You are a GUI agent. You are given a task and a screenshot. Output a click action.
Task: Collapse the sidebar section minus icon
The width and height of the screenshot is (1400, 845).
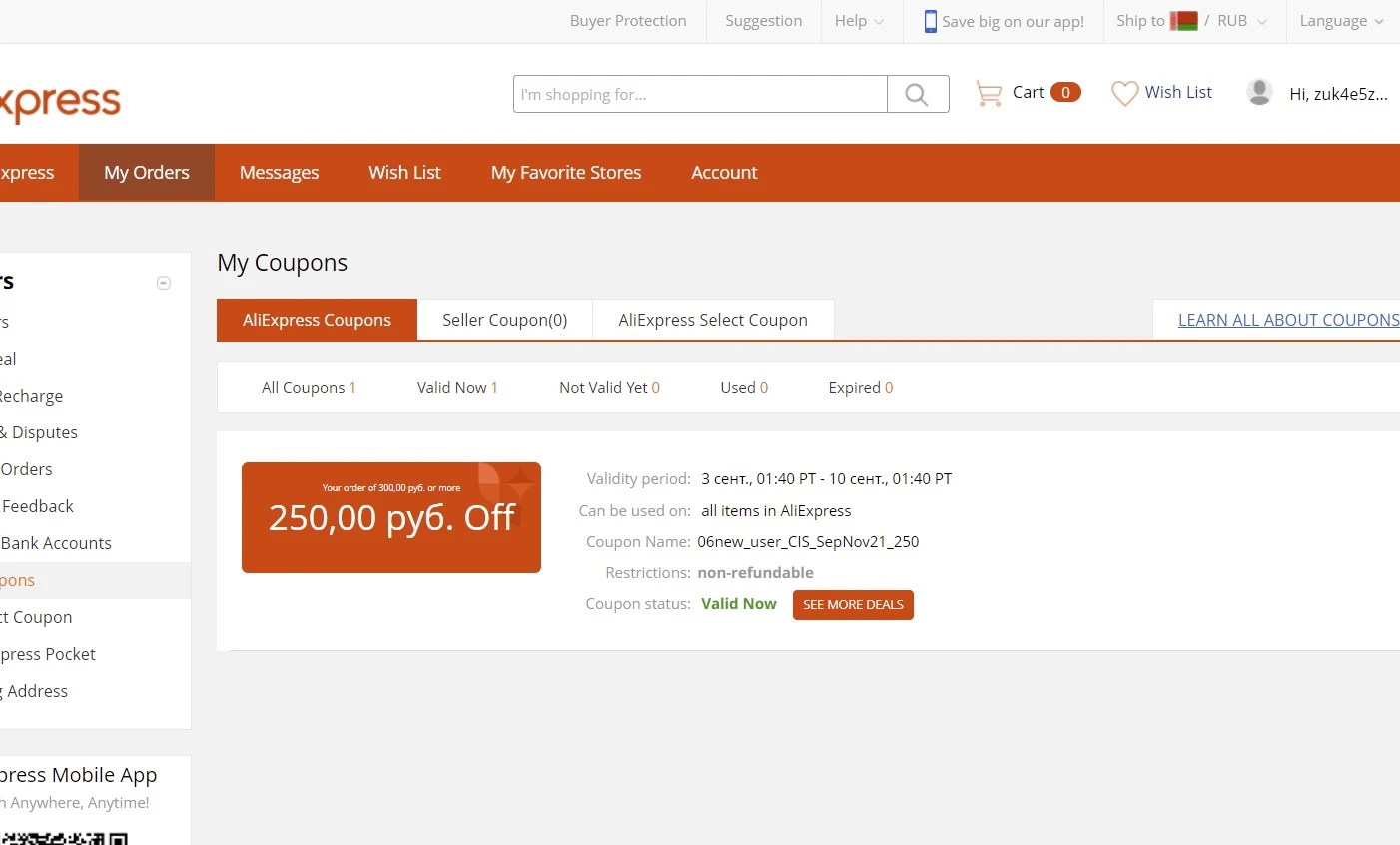tap(164, 283)
